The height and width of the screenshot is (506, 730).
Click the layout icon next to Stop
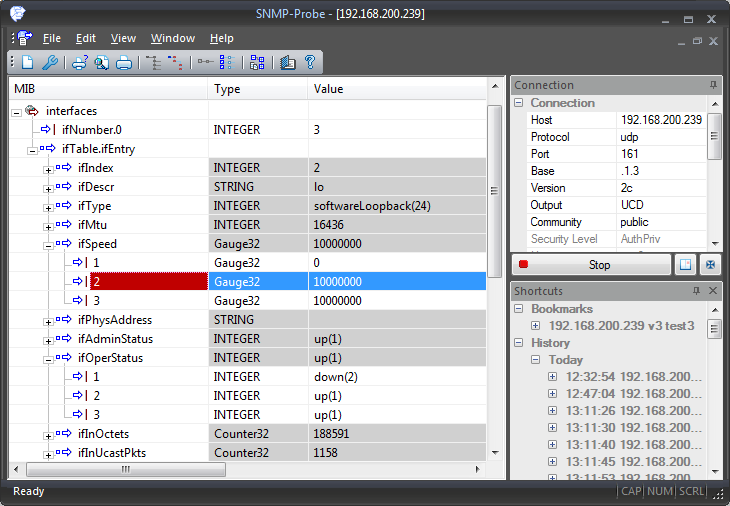tap(685, 264)
